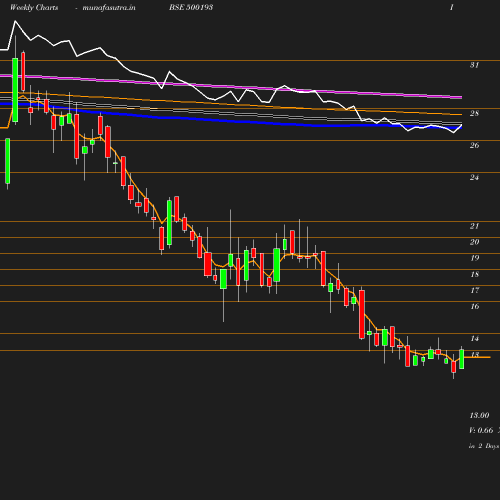Click the price axis label 14
Image resolution: width=500 pixels, height=500 pixels.
[x=474, y=339]
